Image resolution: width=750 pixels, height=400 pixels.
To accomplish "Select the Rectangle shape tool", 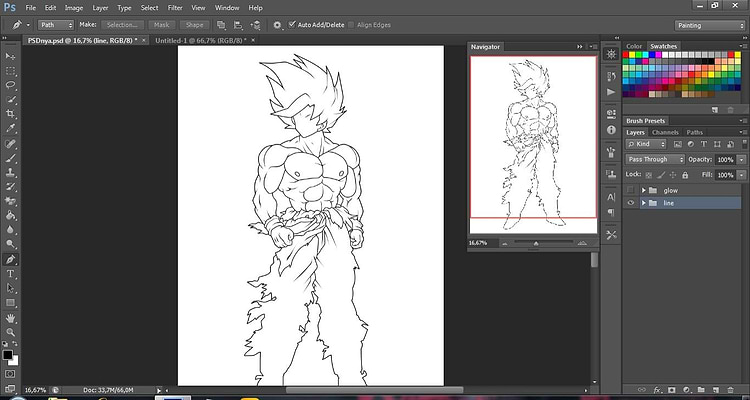I will (10, 302).
